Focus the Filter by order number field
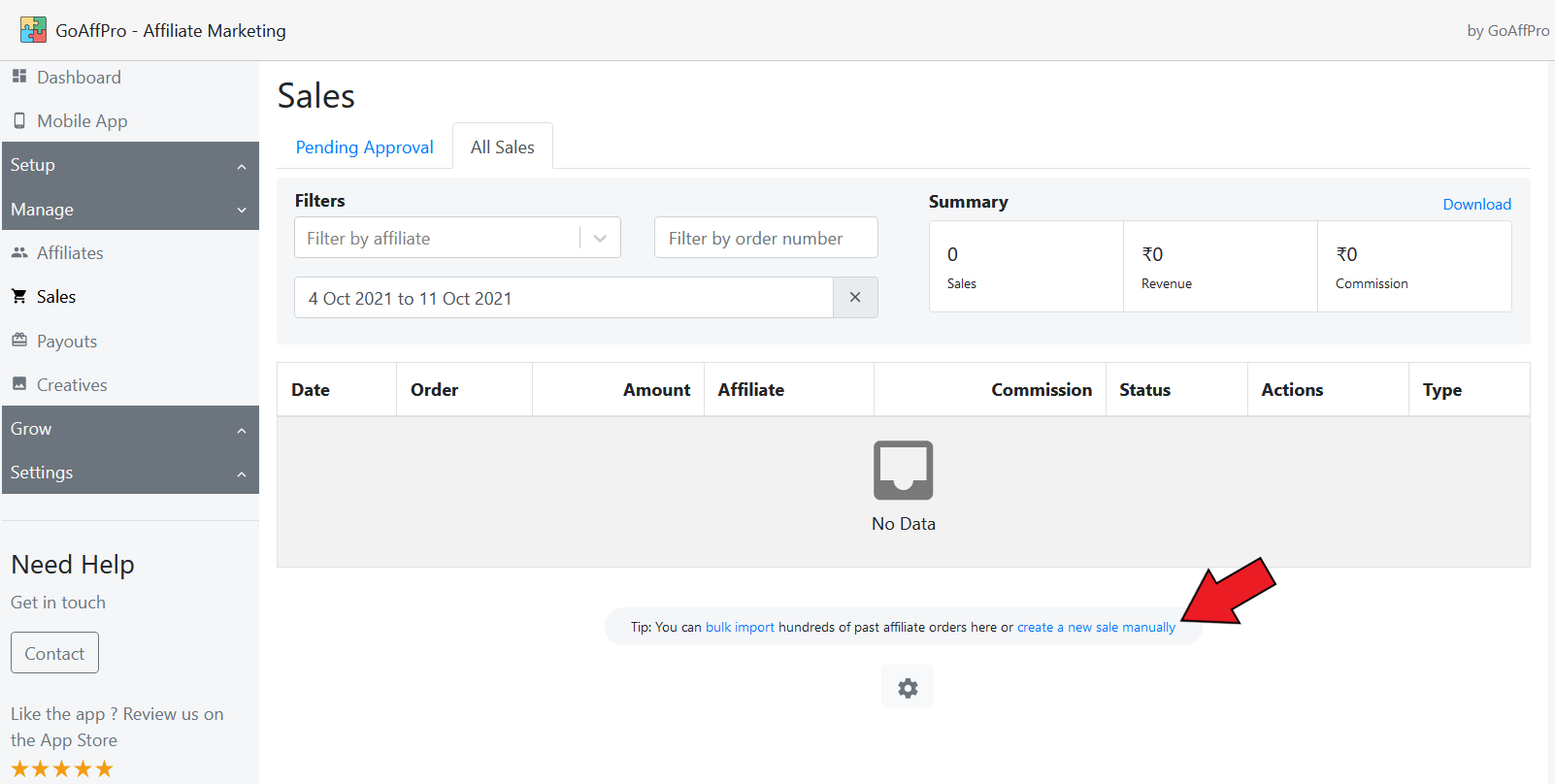This screenshot has height=784, width=1555. (x=765, y=238)
